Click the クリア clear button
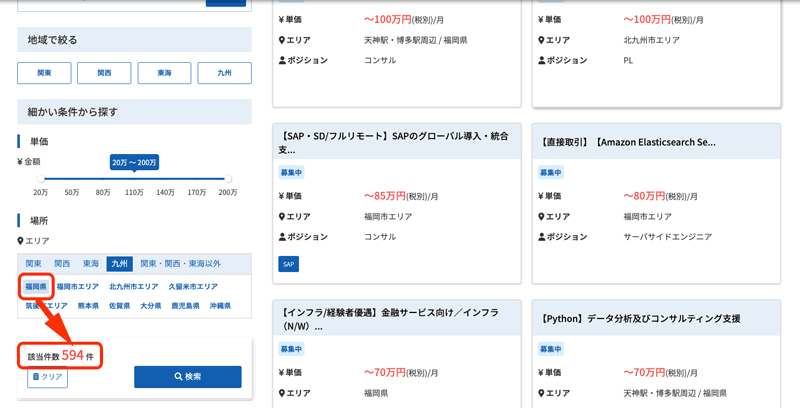The width and height of the screenshot is (800, 408). pyautogui.click(x=47, y=377)
